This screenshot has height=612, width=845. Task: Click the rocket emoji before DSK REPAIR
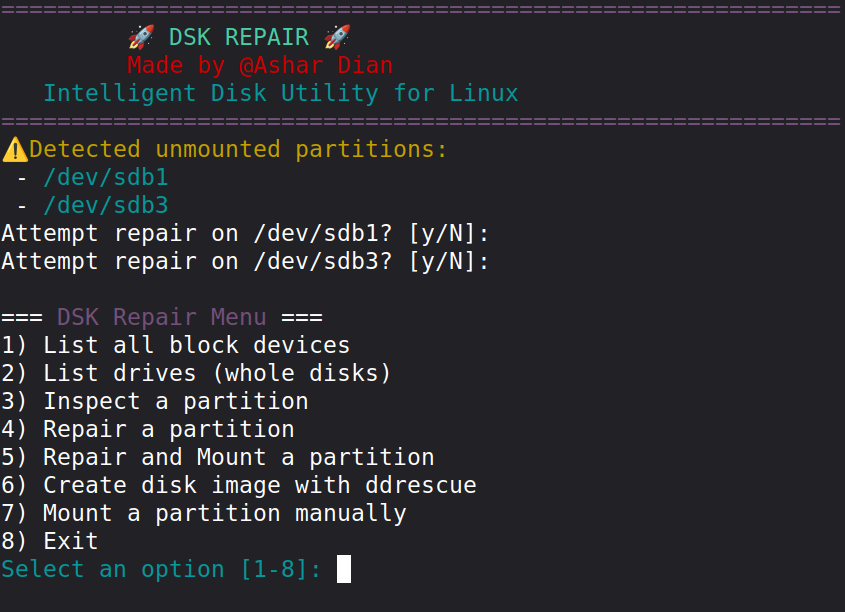141,37
